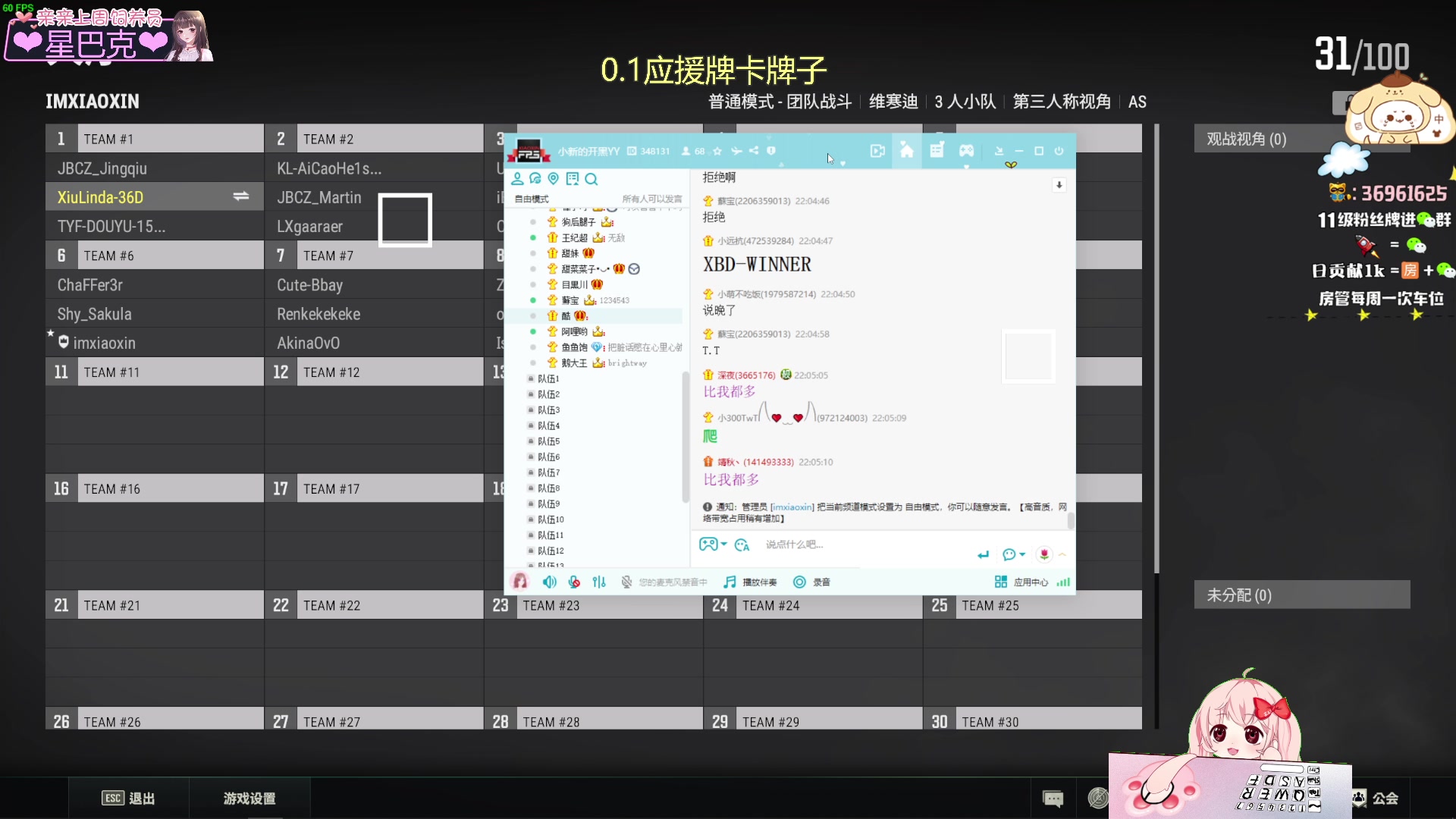
Task: Click the YY chat area scrollbar
Action: (1071, 521)
